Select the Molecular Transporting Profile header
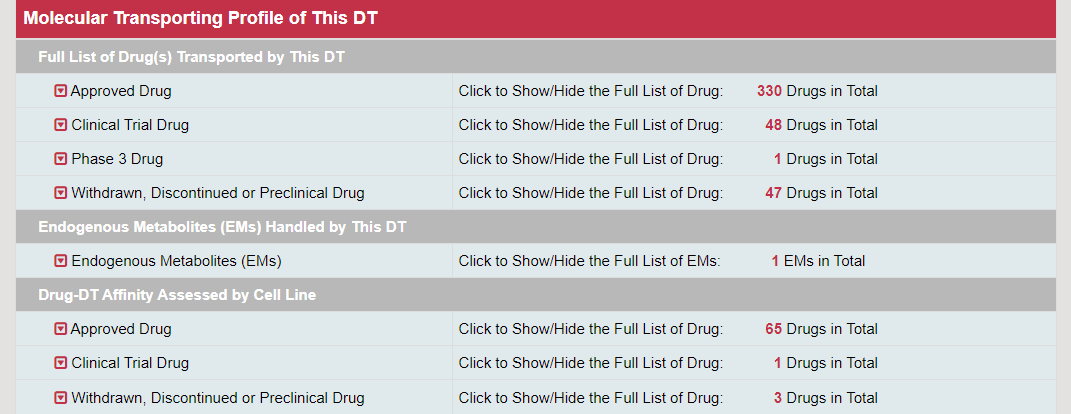The width and height of the screenshot is (1071, 414). coord(200,19)
